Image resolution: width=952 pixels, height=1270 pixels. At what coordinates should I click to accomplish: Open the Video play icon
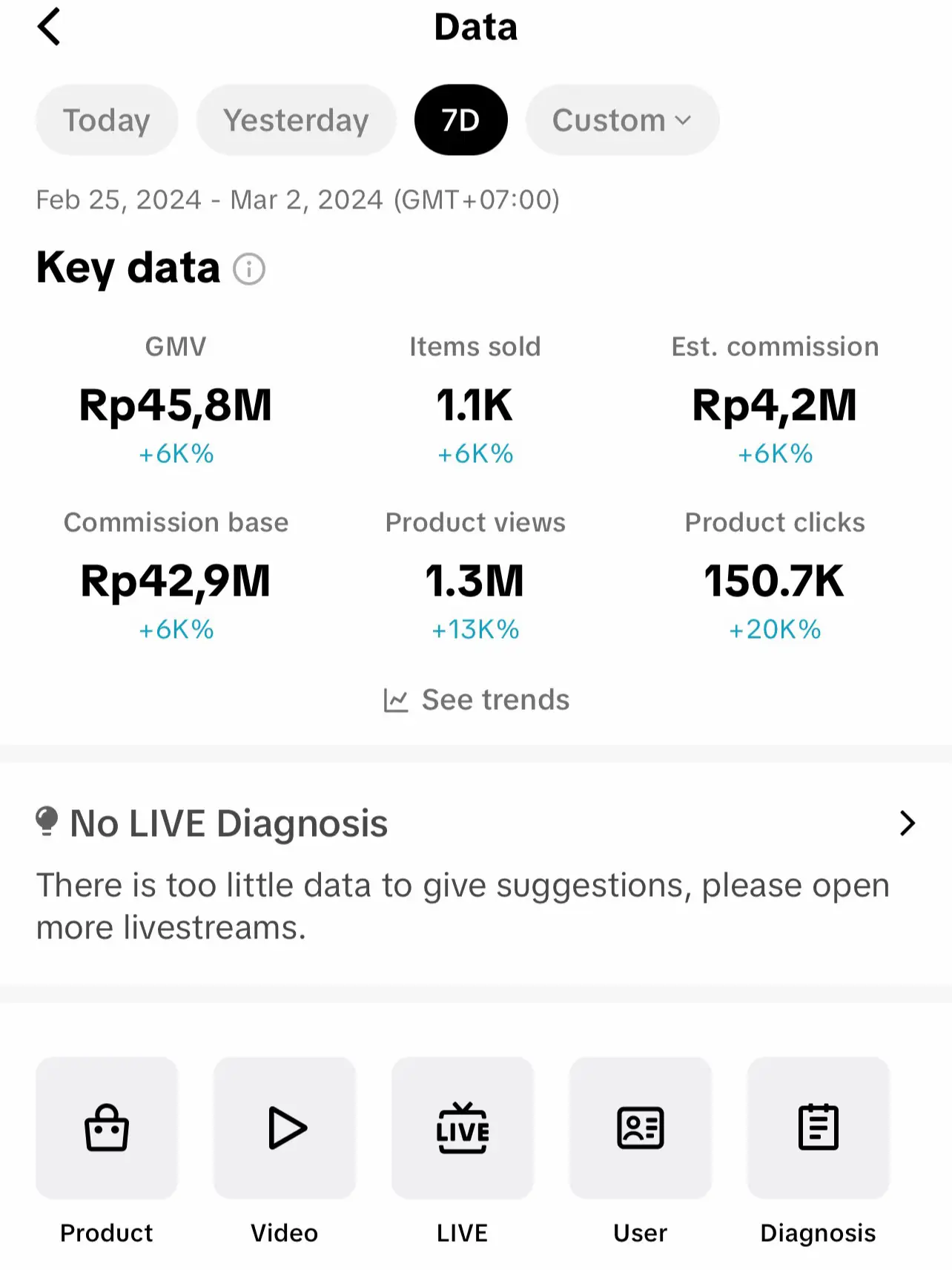285,1128
